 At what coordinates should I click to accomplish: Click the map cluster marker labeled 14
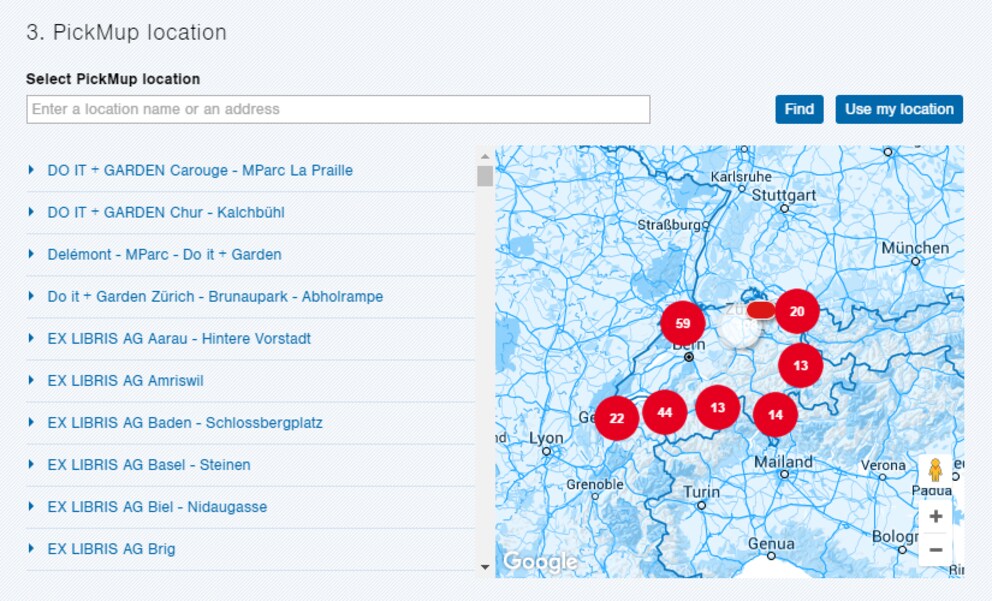(x=776, y=415)
